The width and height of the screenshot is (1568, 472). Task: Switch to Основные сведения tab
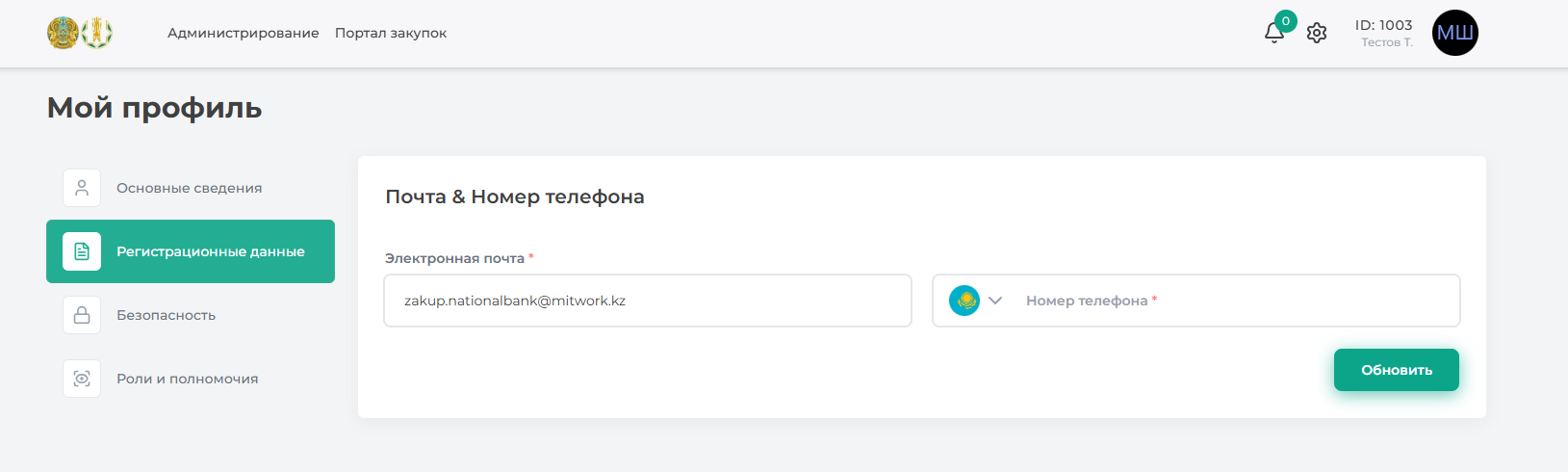click(x=189, y=188)
